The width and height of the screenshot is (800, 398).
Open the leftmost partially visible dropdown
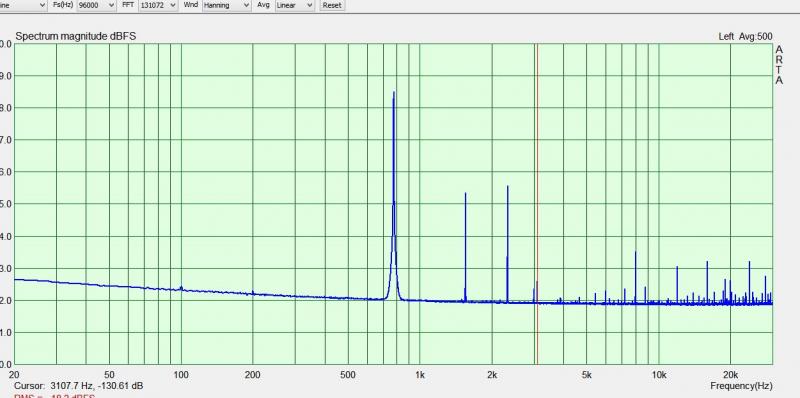tap(23, 5)
